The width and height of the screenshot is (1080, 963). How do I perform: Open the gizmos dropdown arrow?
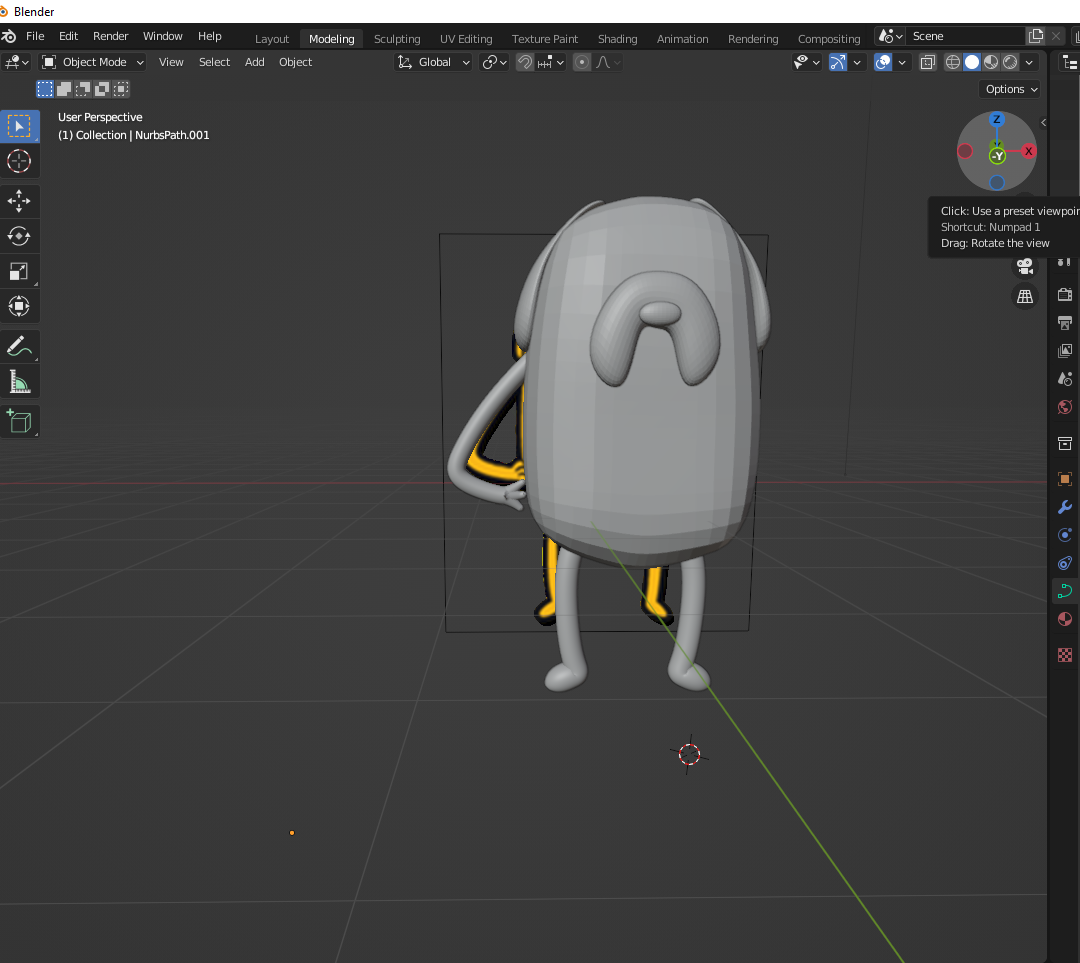pyautogui.click(x=857, y=62)
